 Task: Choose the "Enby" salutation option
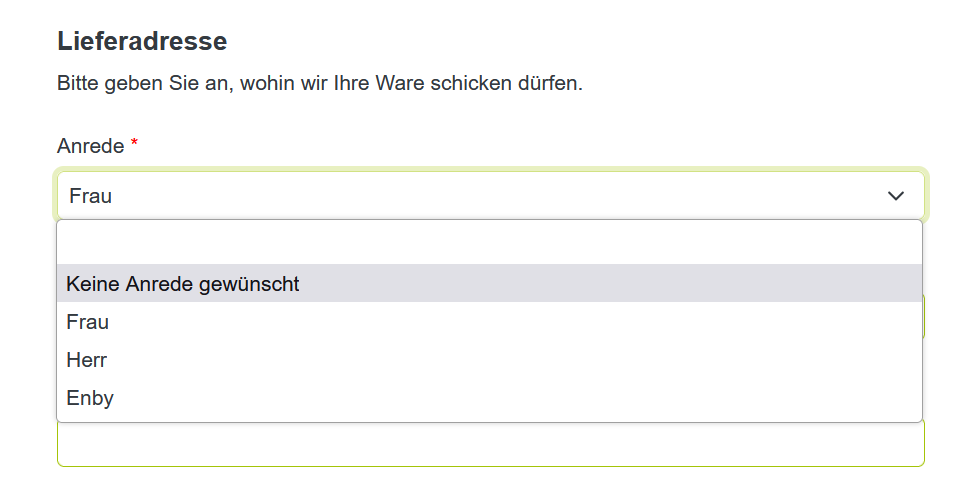[90, 398]
